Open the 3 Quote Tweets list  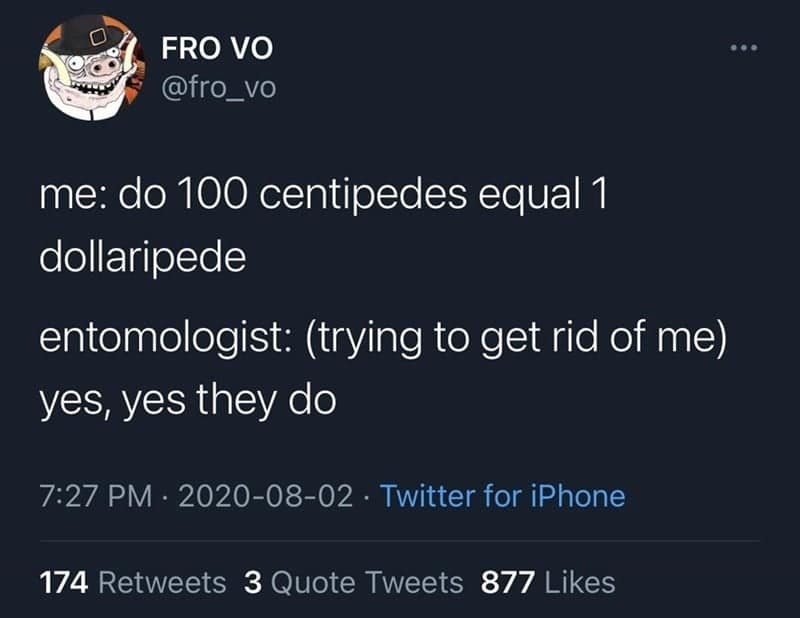click(353, 582)
